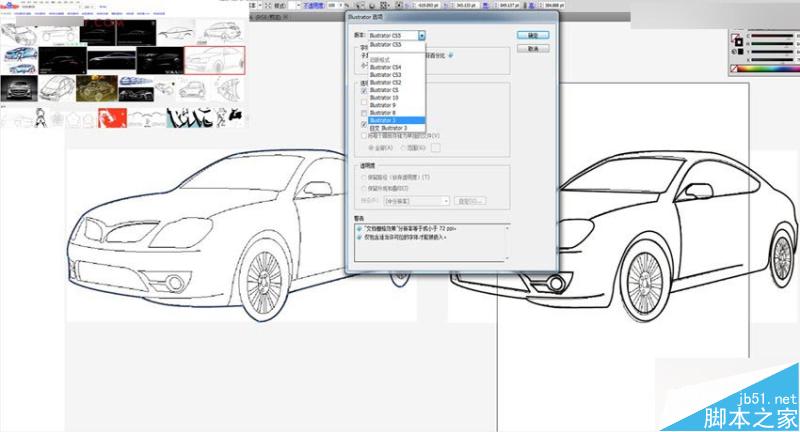Click the range input box beside 范围
Viewport: 800px width, 432px height.
coord(435,148)
